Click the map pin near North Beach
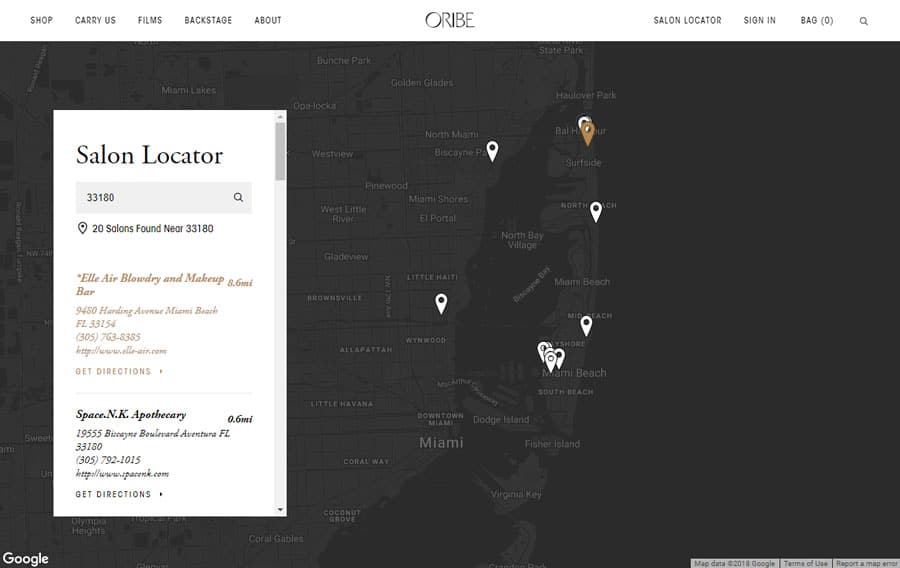 pos(596,210)
